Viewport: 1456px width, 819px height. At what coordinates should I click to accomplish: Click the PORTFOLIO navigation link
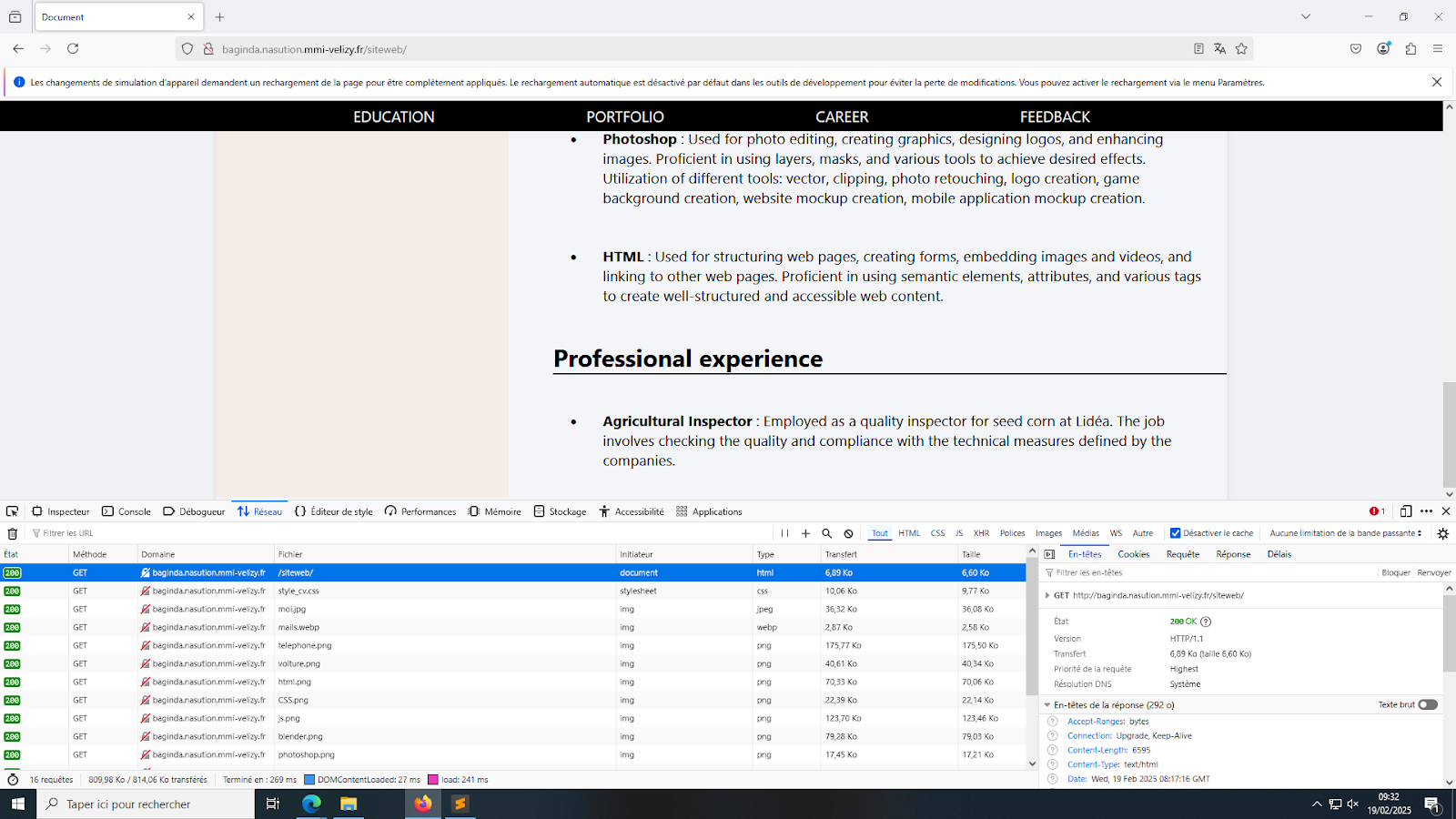point(624,116)
